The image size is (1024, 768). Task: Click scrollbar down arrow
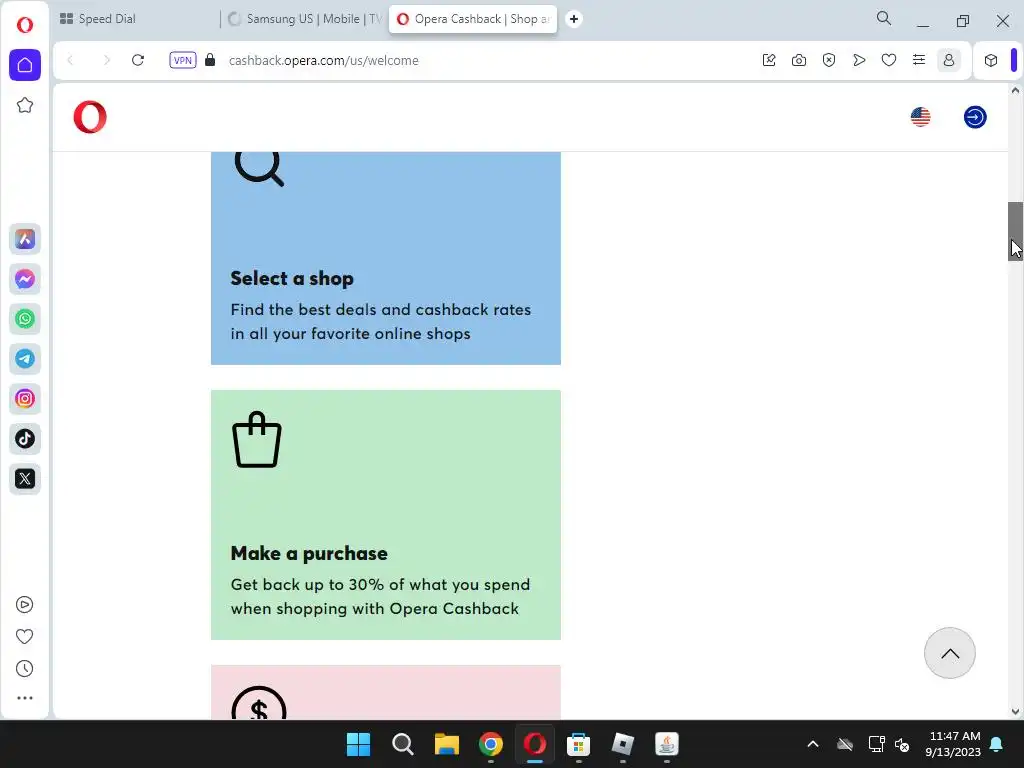[1015, 711]
